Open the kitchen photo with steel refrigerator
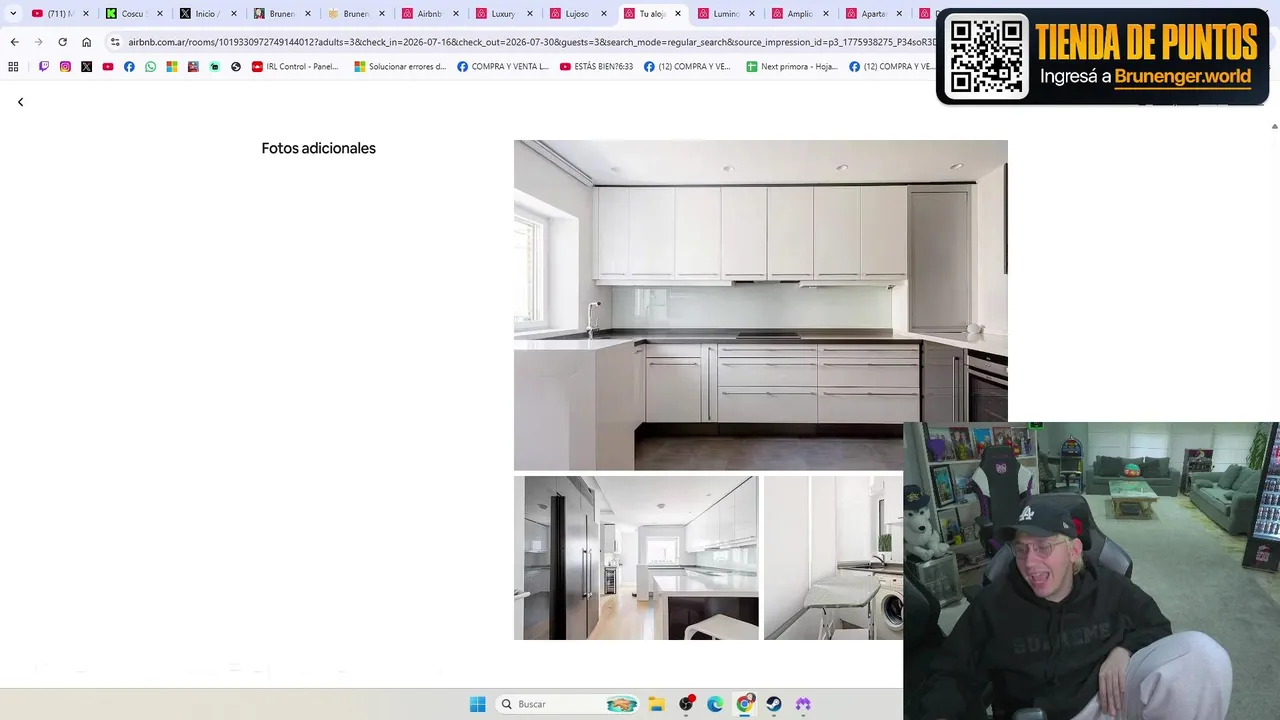This screenshot has width=1280, height=720. coord(636,558)
